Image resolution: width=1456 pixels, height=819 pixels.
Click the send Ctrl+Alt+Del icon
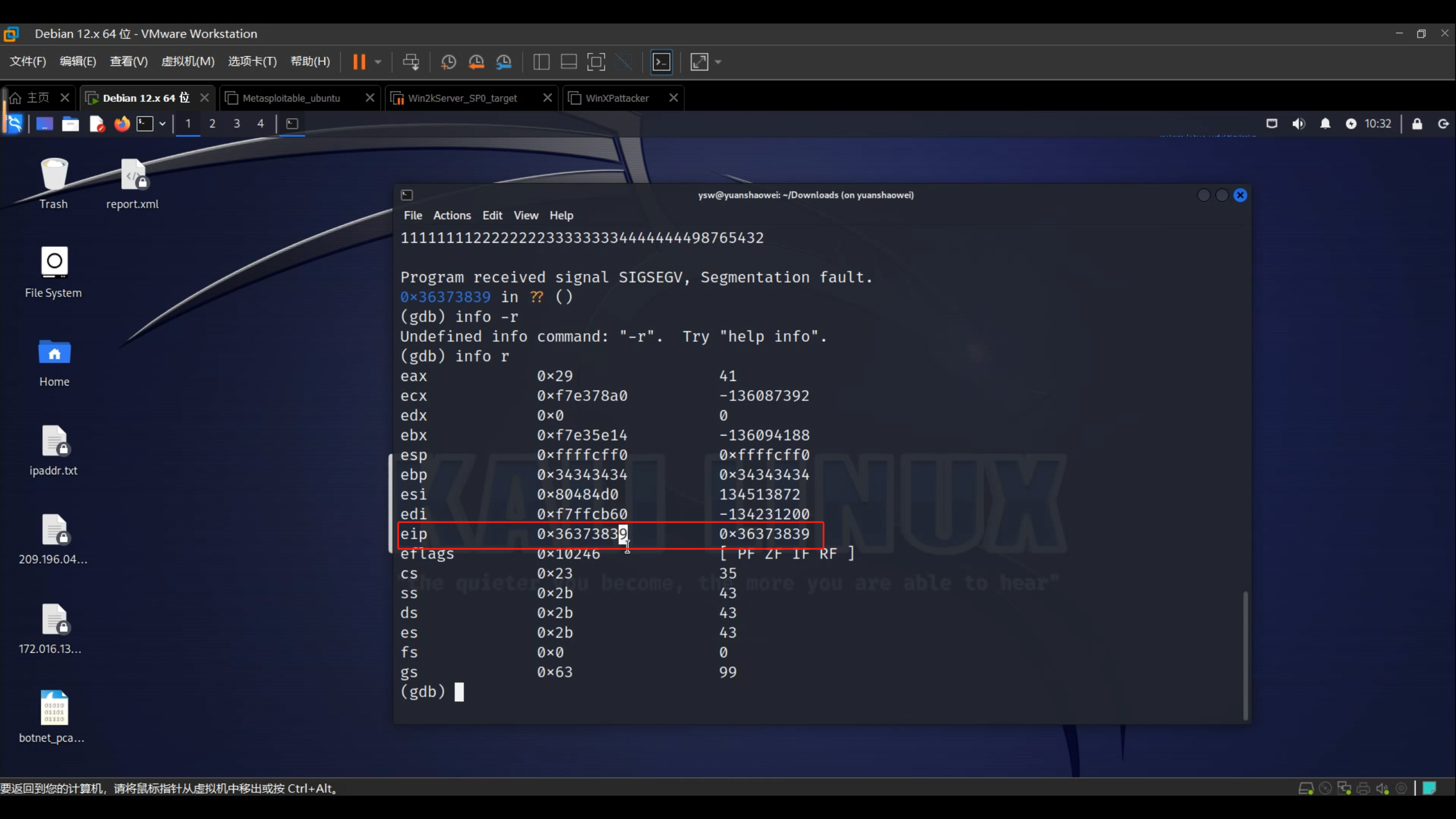(411, 62)
